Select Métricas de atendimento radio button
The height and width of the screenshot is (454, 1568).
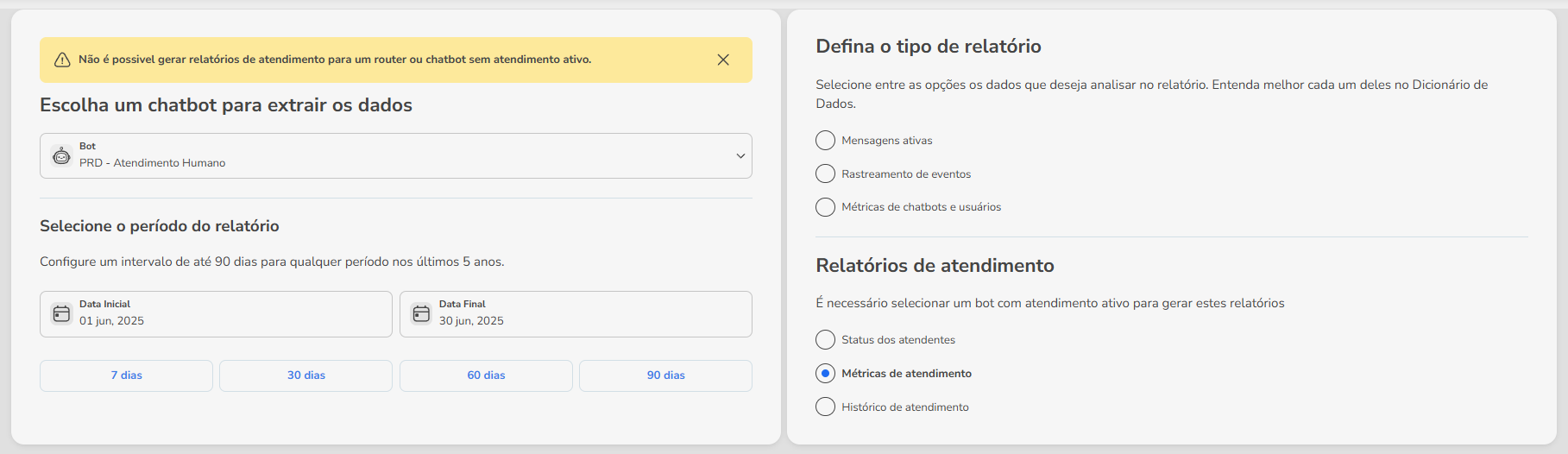pyautogui.click(x=826, y=374)
